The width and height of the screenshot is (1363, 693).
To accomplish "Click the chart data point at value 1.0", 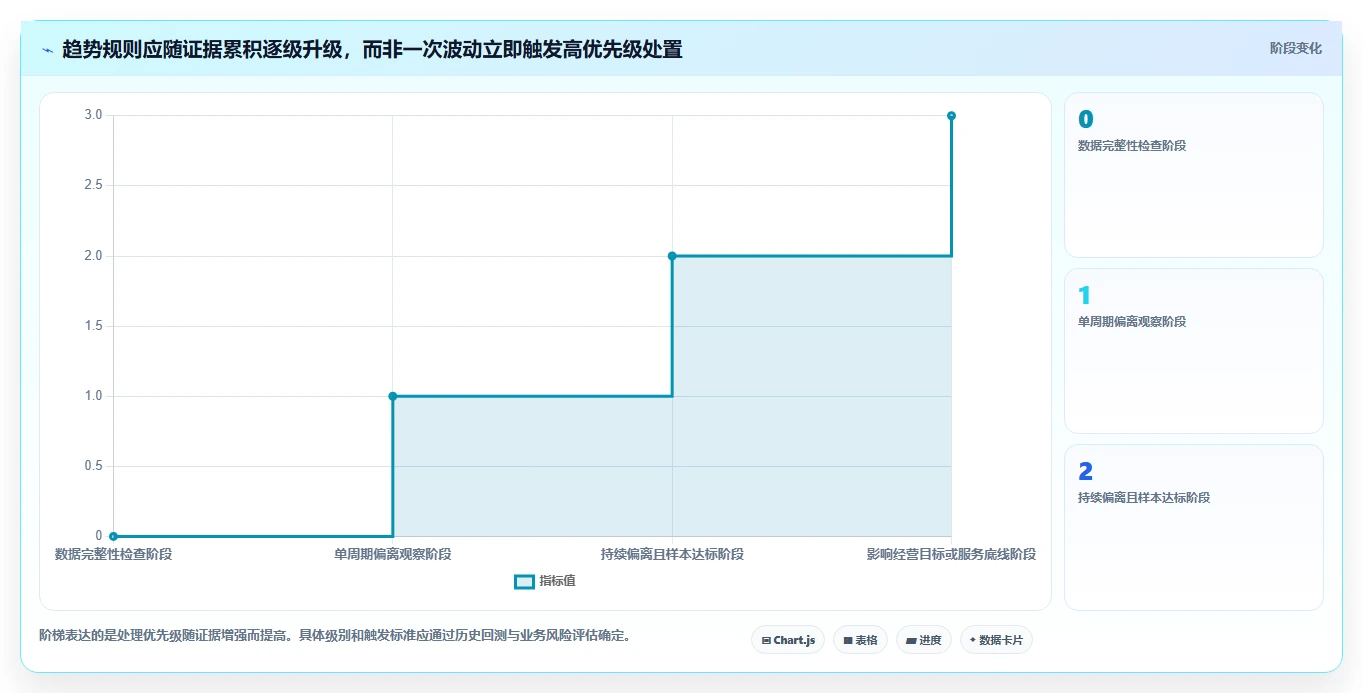I will (x=393, y=396).
